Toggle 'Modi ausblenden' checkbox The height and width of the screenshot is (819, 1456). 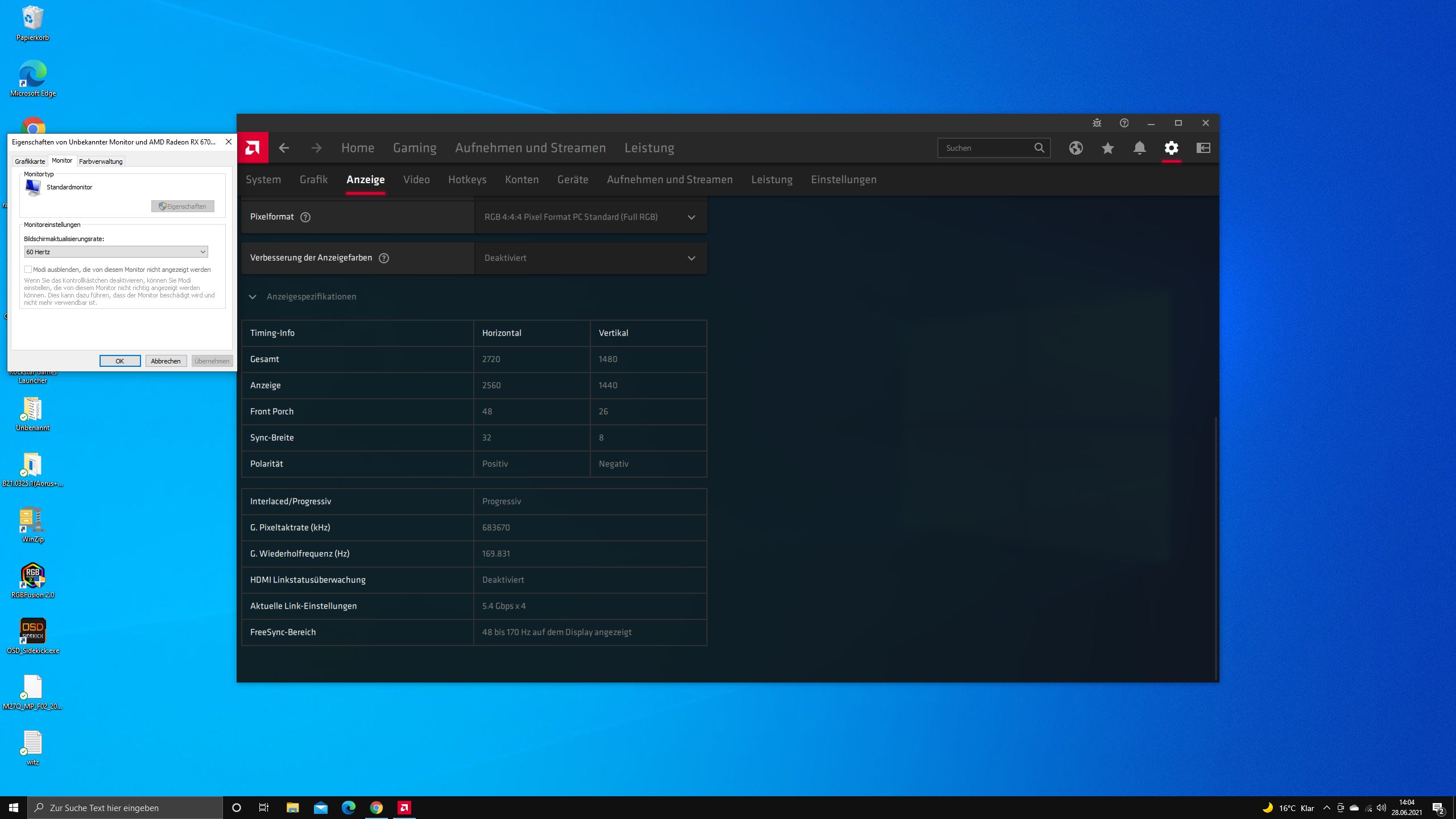click(28, 270)
